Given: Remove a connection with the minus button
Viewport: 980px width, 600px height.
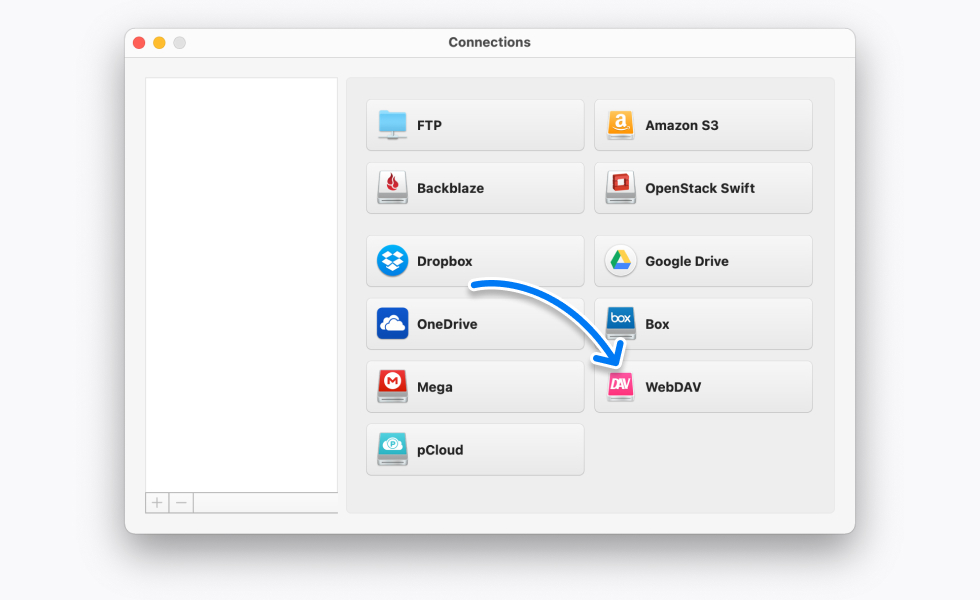Looking at the screenshot, I should 180,503.
